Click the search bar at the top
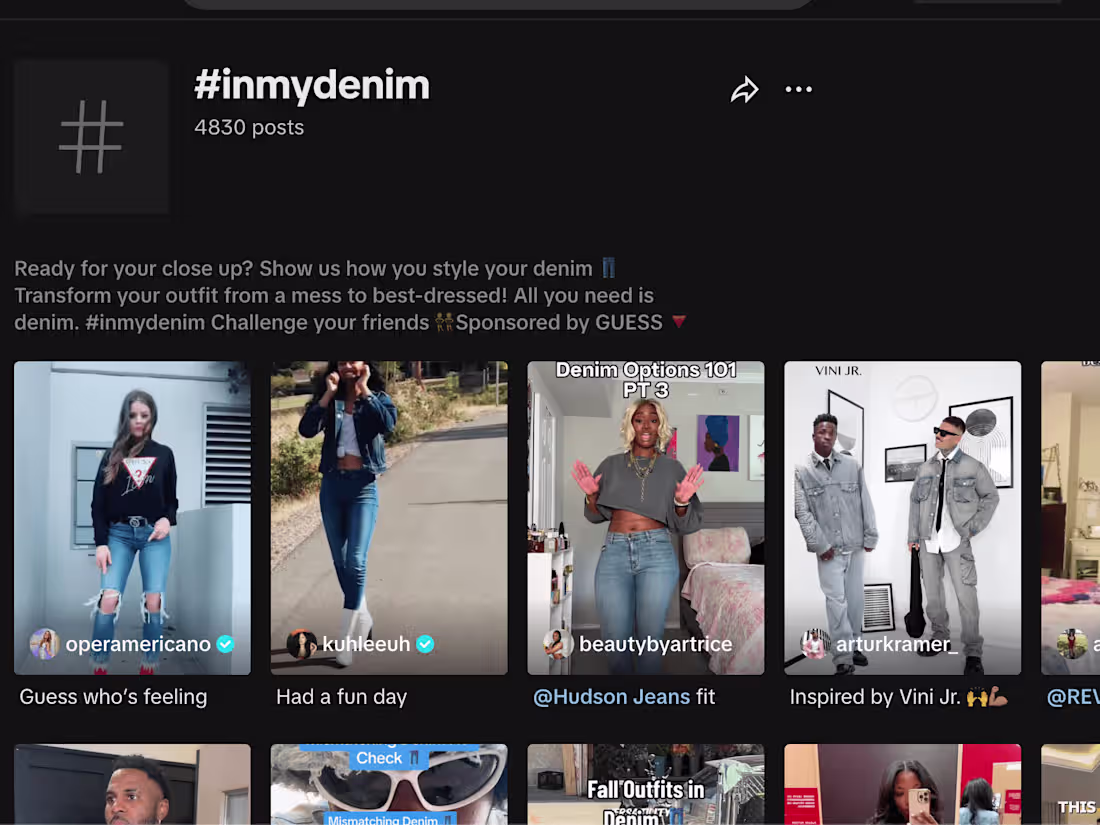 click(x=497, y=4)
